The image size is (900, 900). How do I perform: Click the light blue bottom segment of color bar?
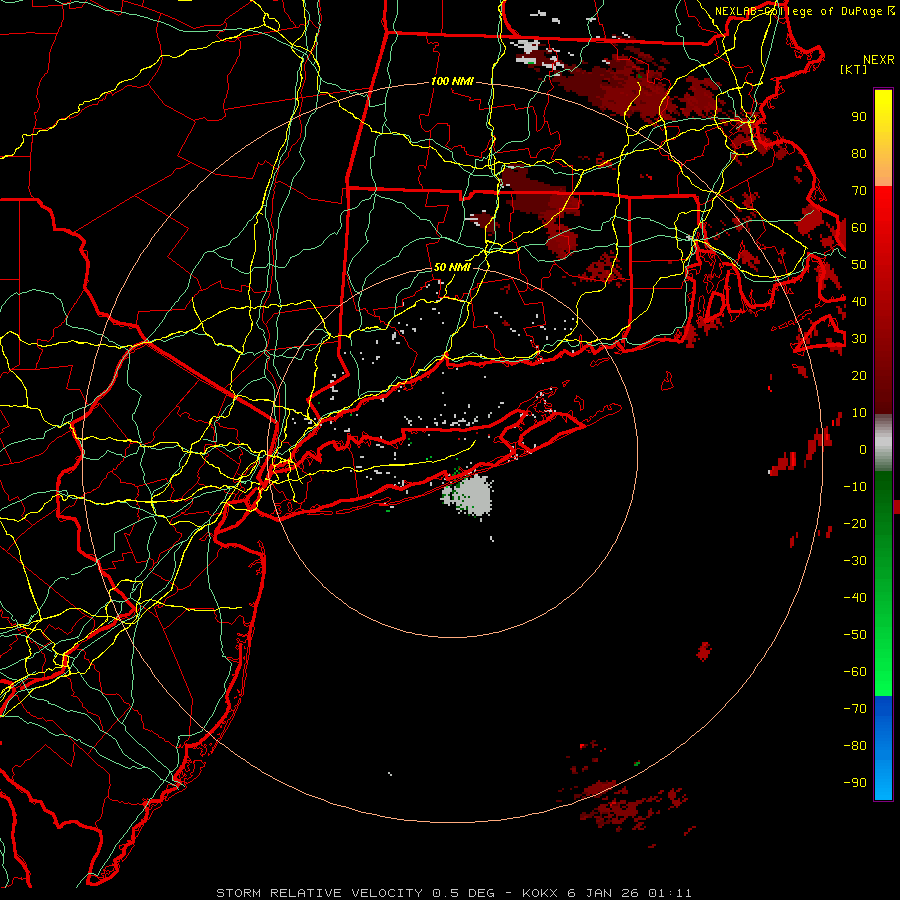coord(883,778)
